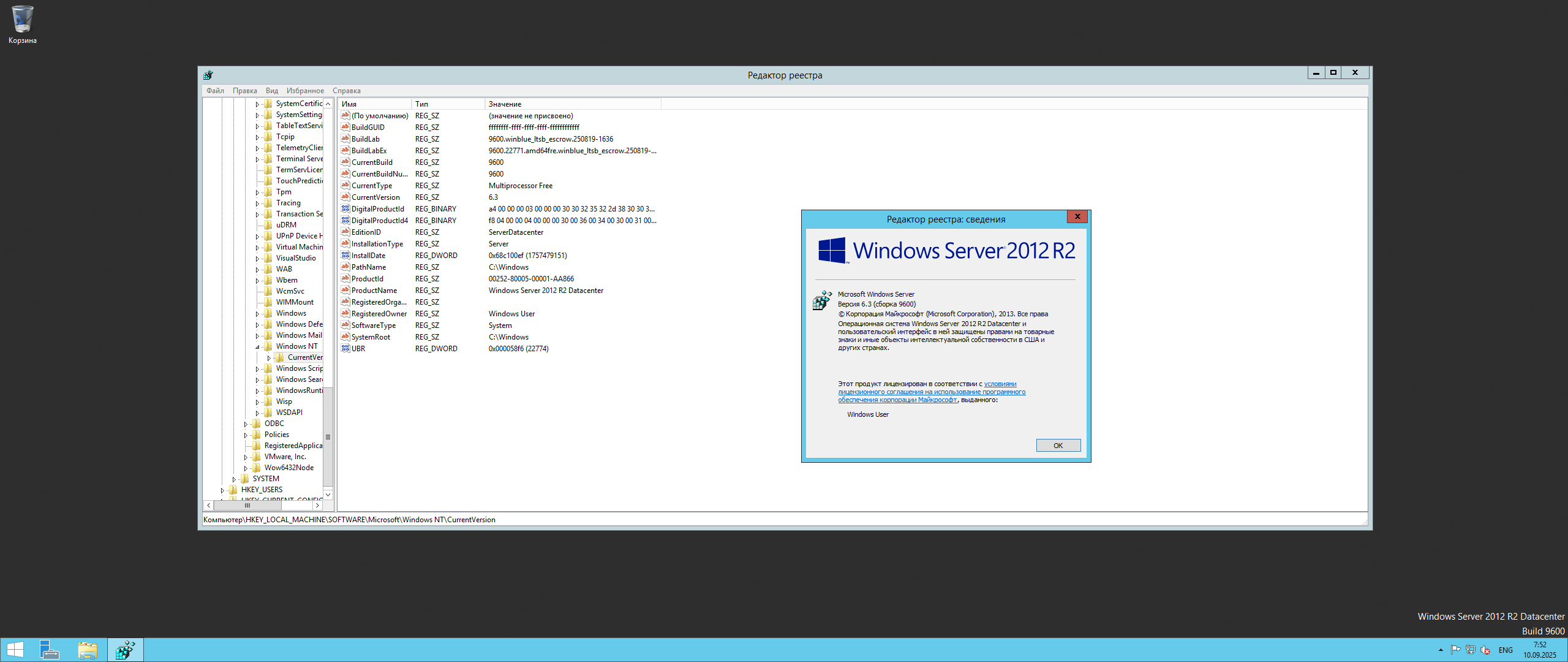
Task: Open the Вид menu
Action: click(272, 91)
